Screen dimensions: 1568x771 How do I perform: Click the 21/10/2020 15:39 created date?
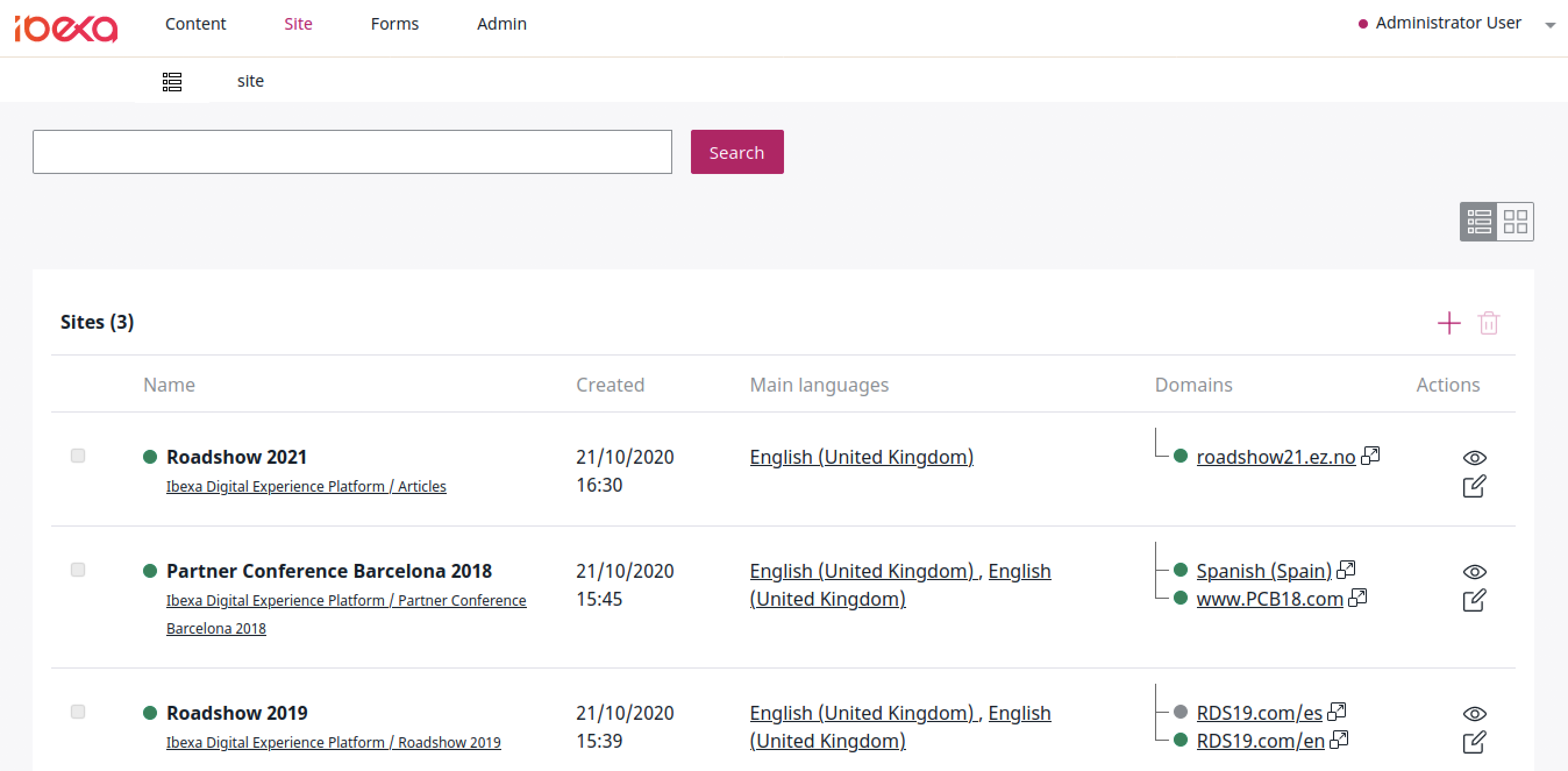[x=625, y=727]
